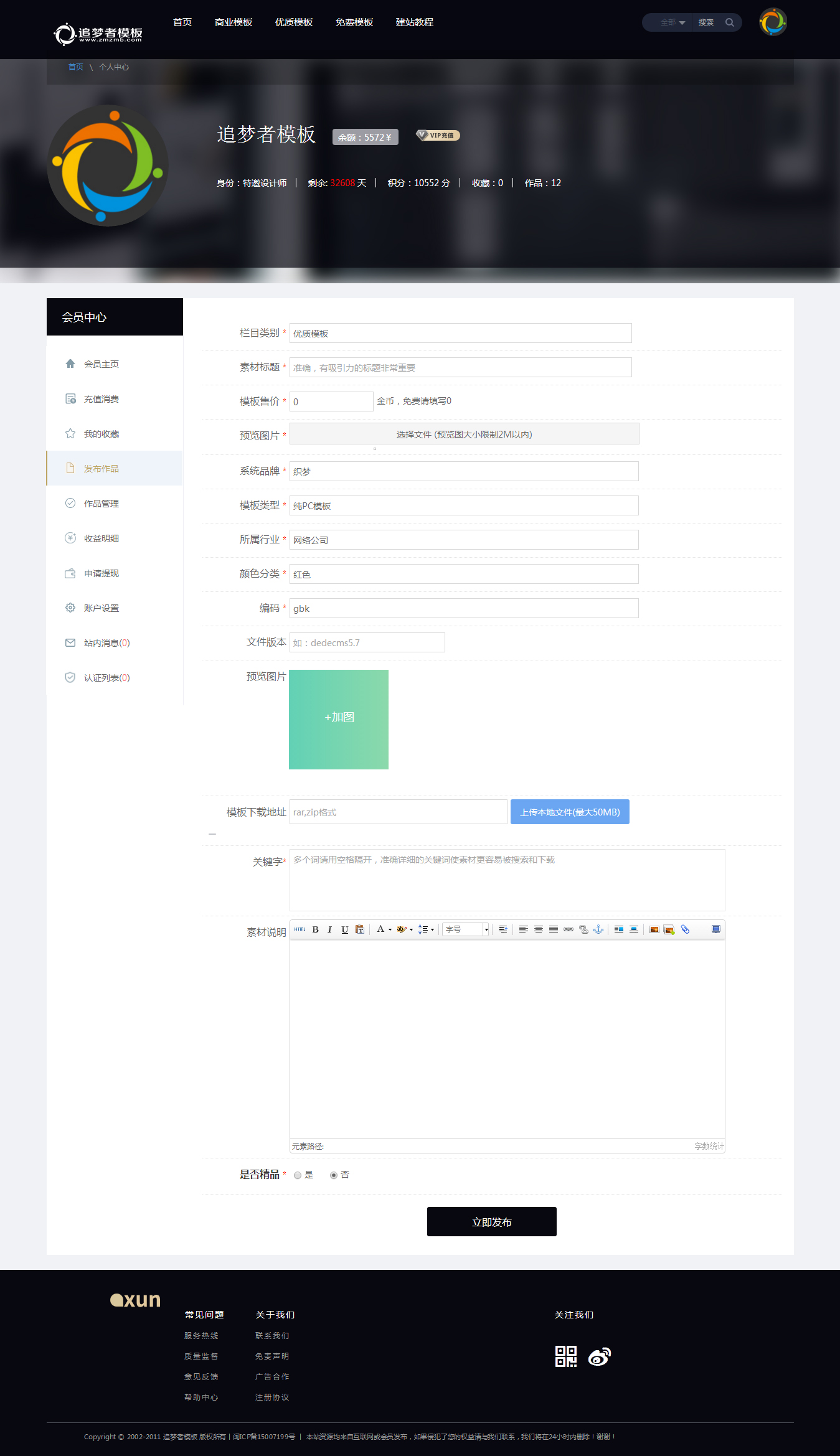Click the attachment paperclip icon
Screen dimensions: 840x1456
click(x=685, y=929)
